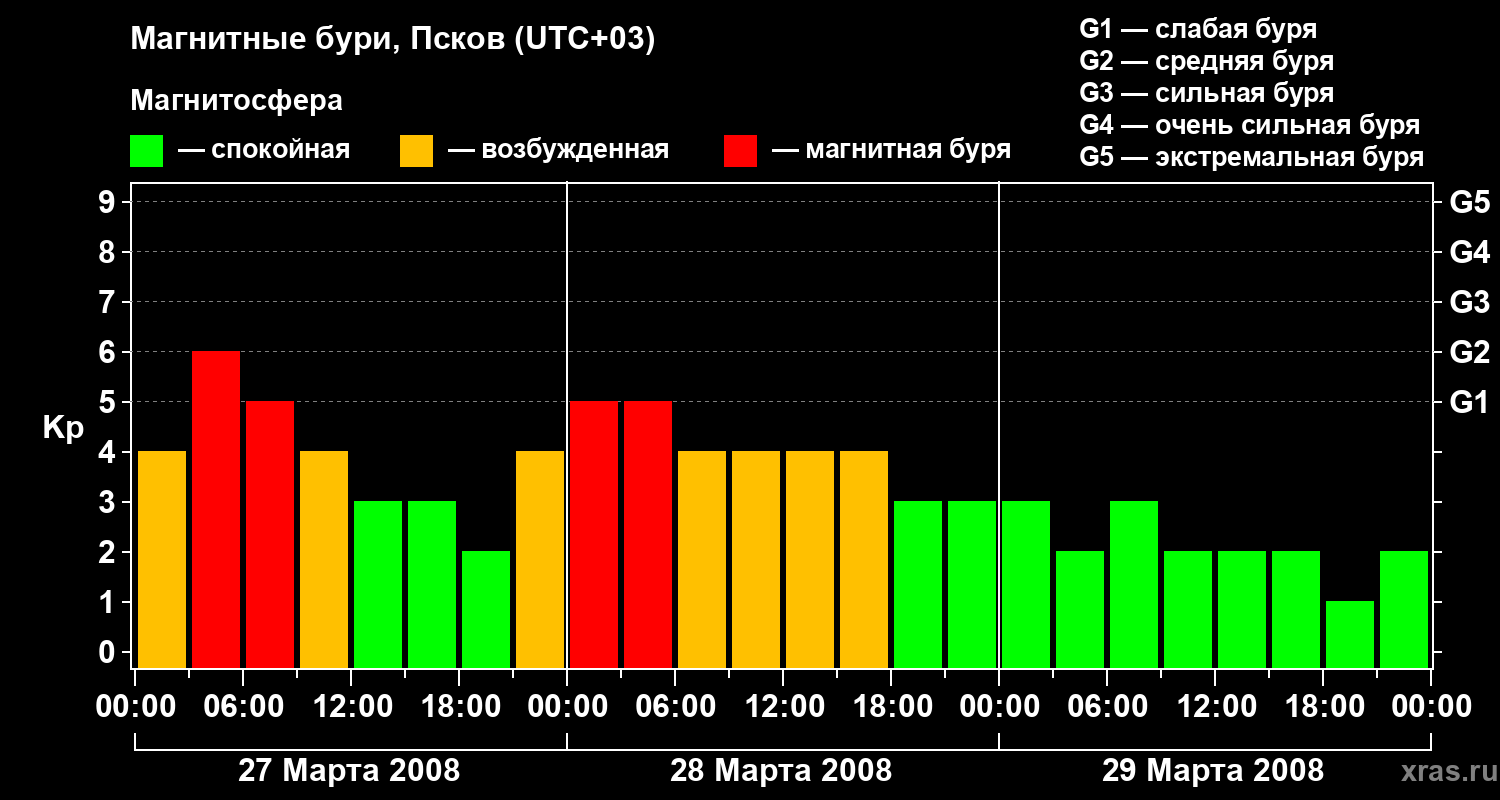
Task: Click the yellow 'возбужденная' legend swatch
Action: coord(416,151)
